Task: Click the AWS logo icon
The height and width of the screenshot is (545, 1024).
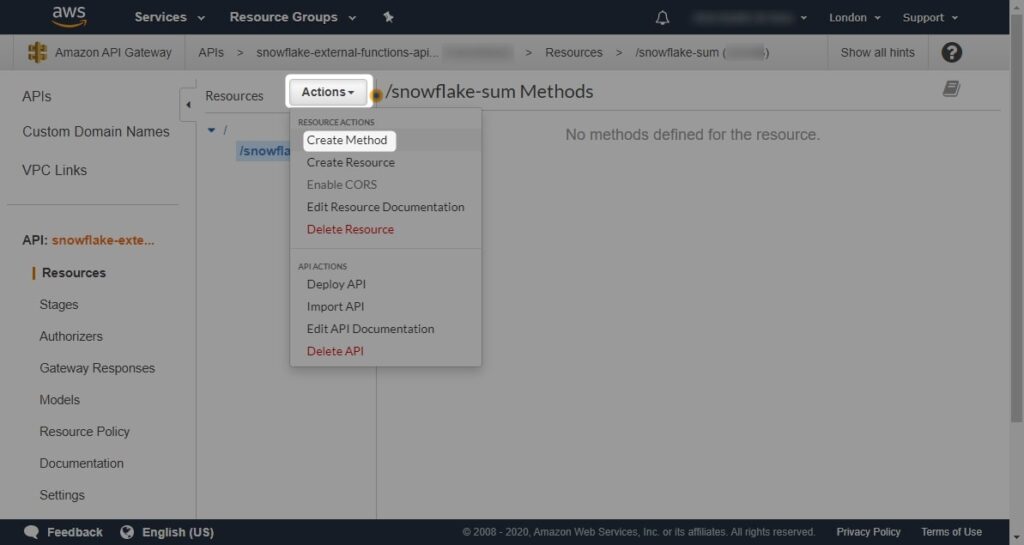Action: (x=69, y=17)
